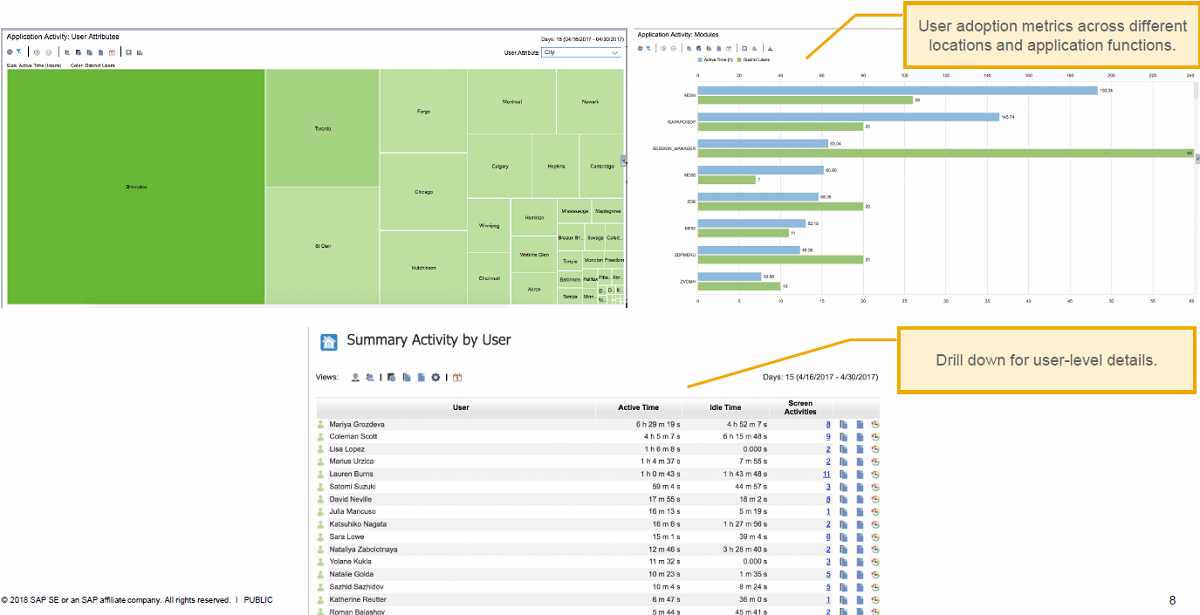Image resolution: width=1200 pixels, height=615 pixels.
Task: Select the Montreal treemap cell
Action: pos(510,102)
